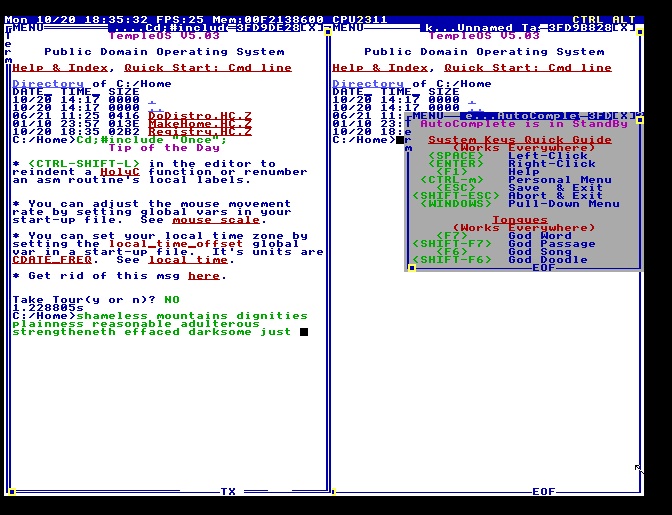Click 'TempleOS V5.03' heading in left terminal
Viewport: 672px width, 515px height.
point(164,36)
